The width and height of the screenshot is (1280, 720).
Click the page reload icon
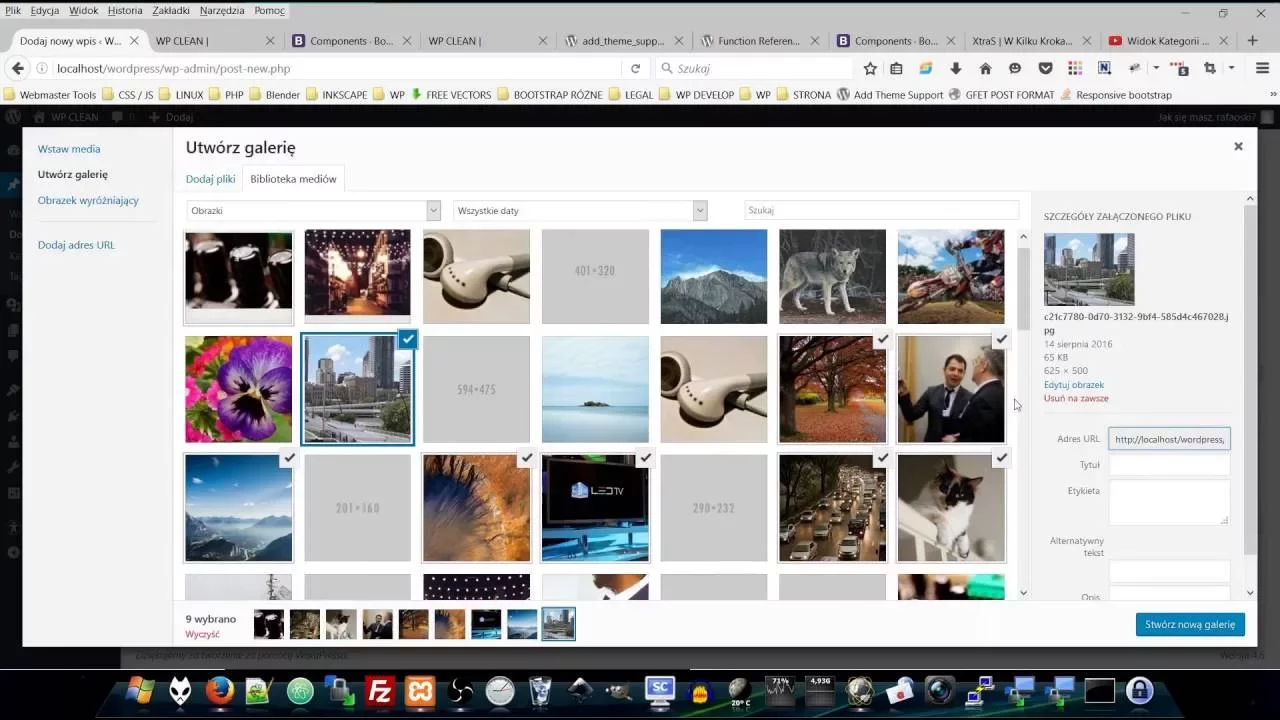635,68
